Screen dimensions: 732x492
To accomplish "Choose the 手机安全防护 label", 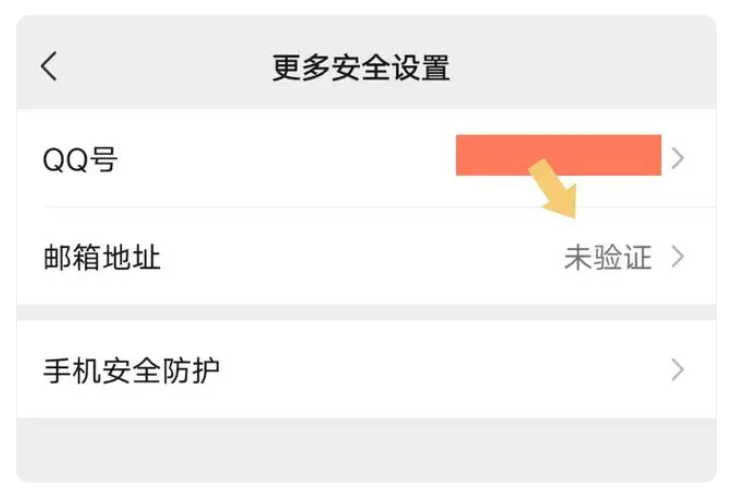I will (x=131, y=371).
